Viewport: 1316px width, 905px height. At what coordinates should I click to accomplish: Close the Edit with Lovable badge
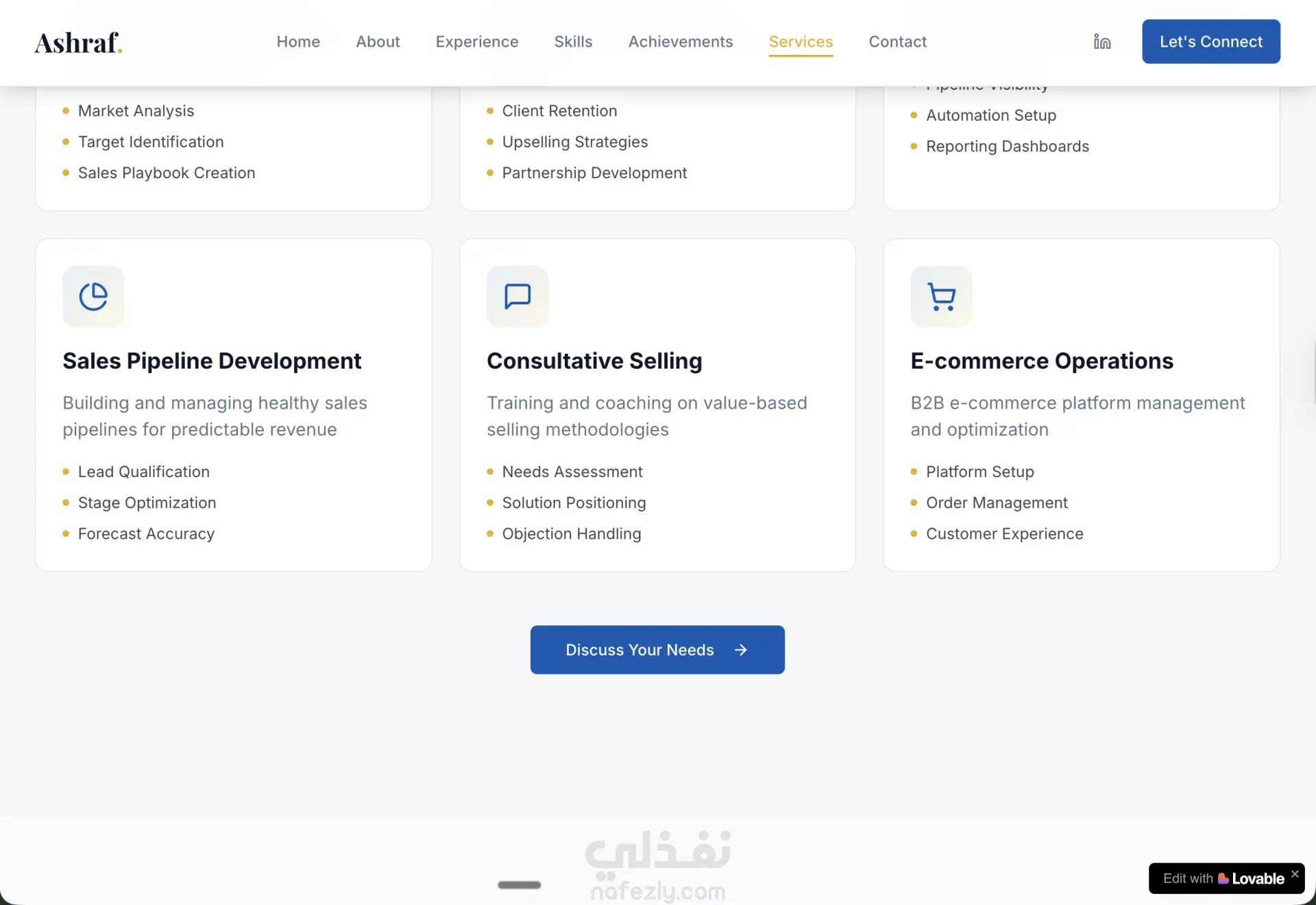pyautogui.click(x=1295, y=873)
